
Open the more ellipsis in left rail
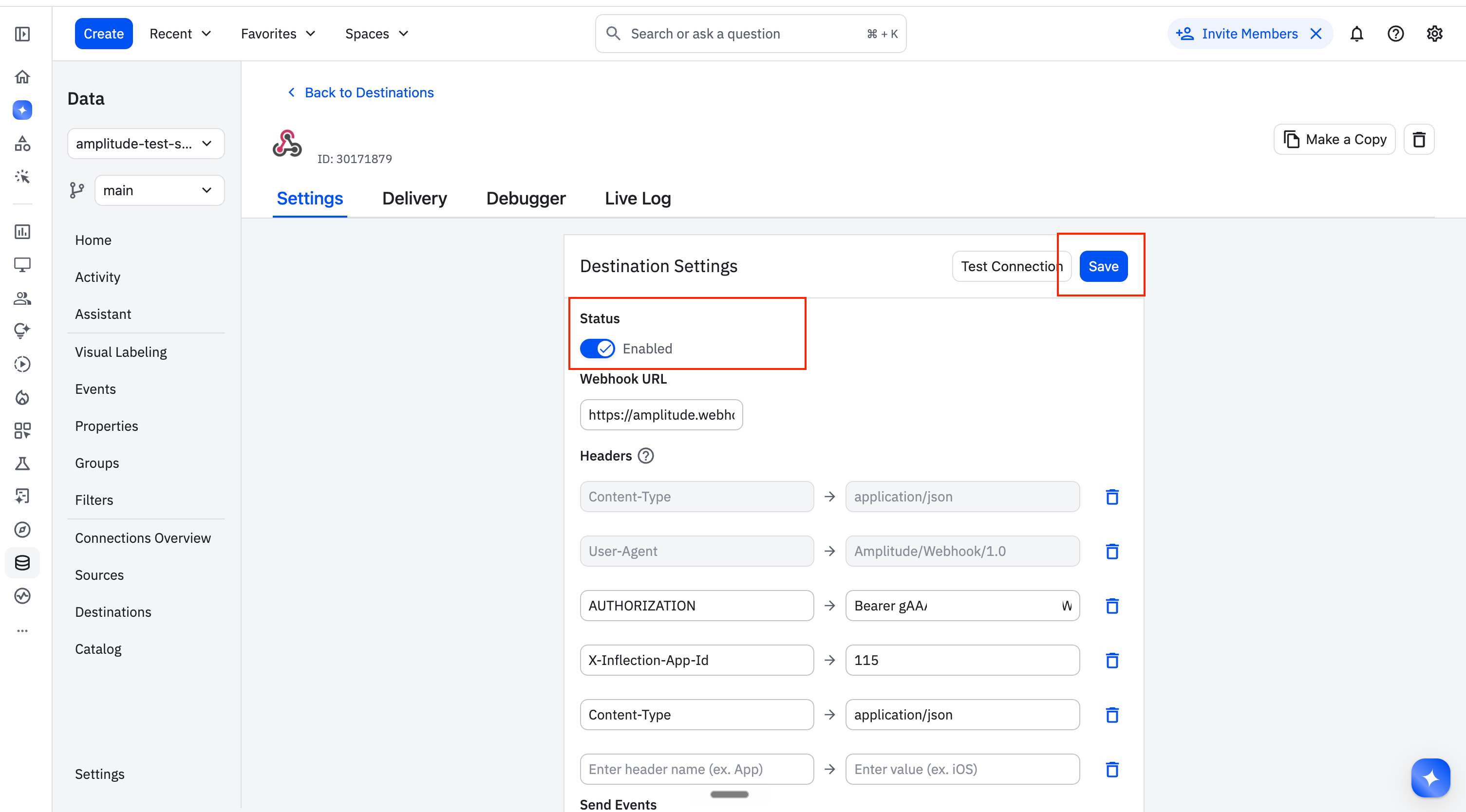22,630
